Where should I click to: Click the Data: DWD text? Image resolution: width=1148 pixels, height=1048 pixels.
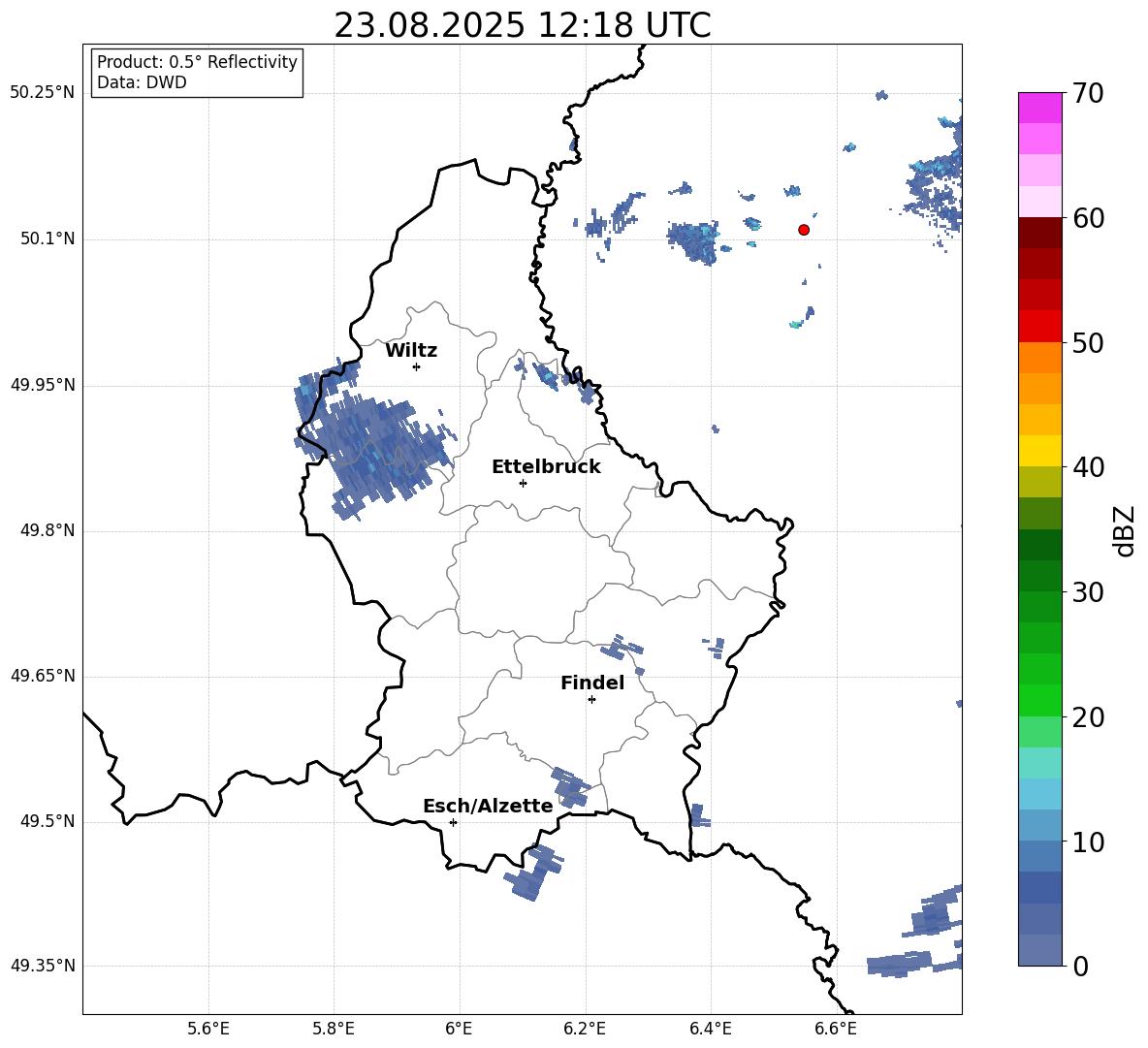tap(142, 82)
